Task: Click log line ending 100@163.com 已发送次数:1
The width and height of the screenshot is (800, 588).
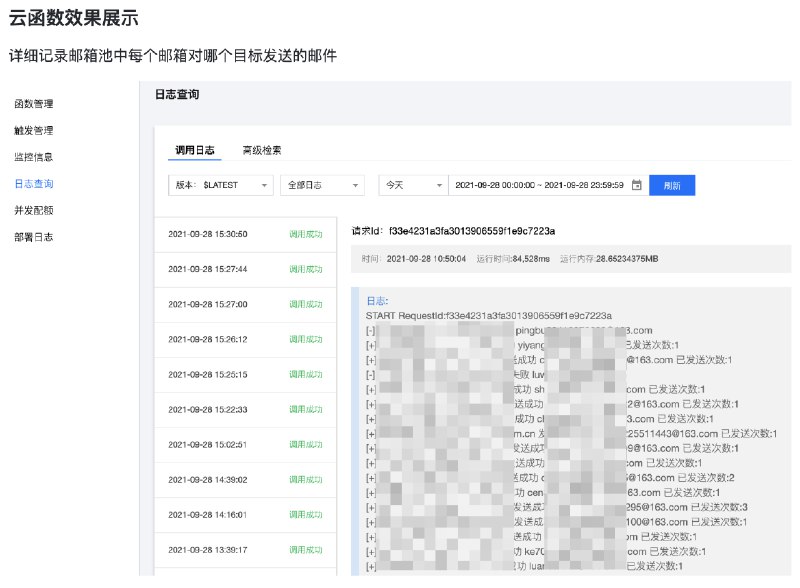Action: pos(556,522)
